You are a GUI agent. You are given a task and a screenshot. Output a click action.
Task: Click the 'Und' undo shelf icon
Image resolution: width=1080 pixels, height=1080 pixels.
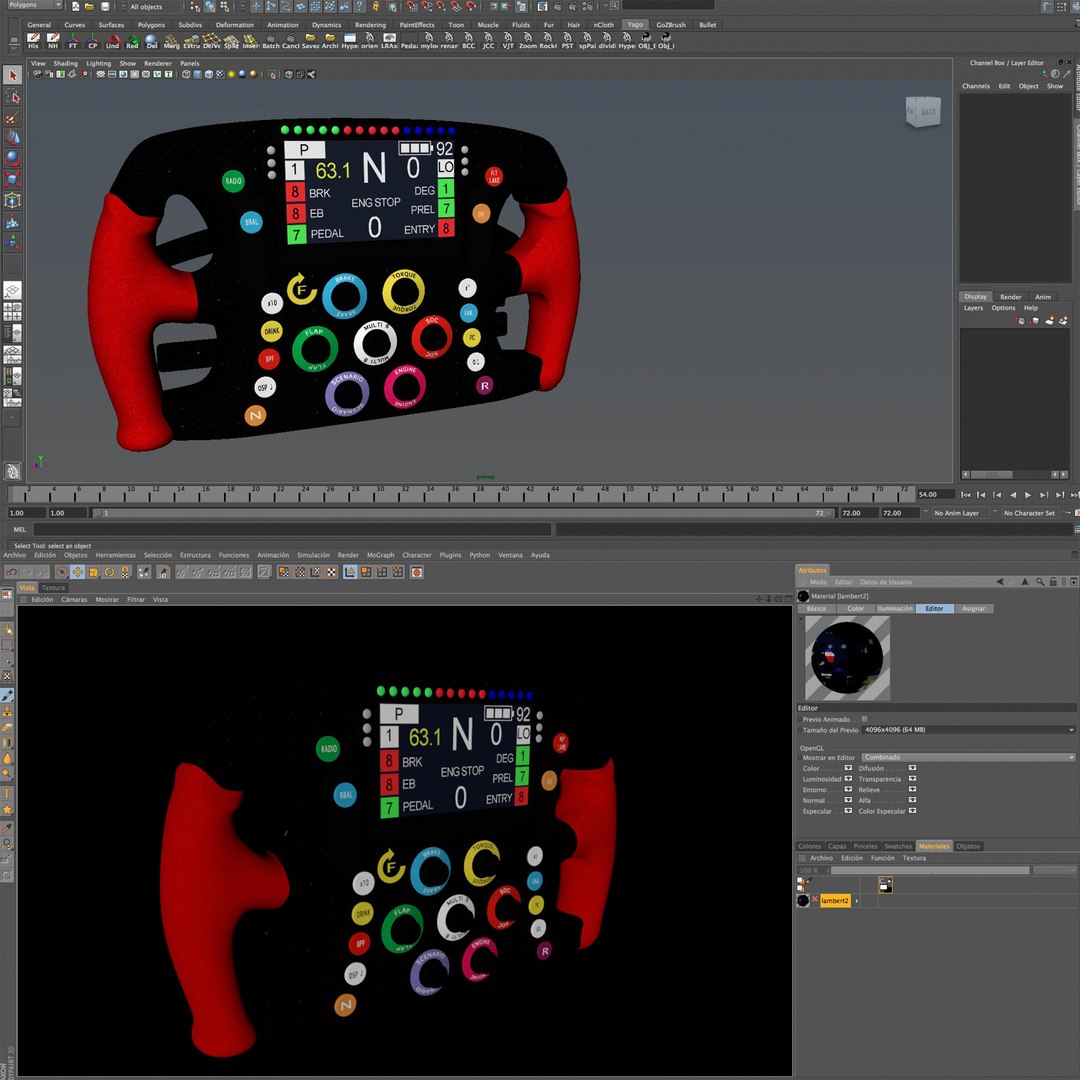coord(112,40)
